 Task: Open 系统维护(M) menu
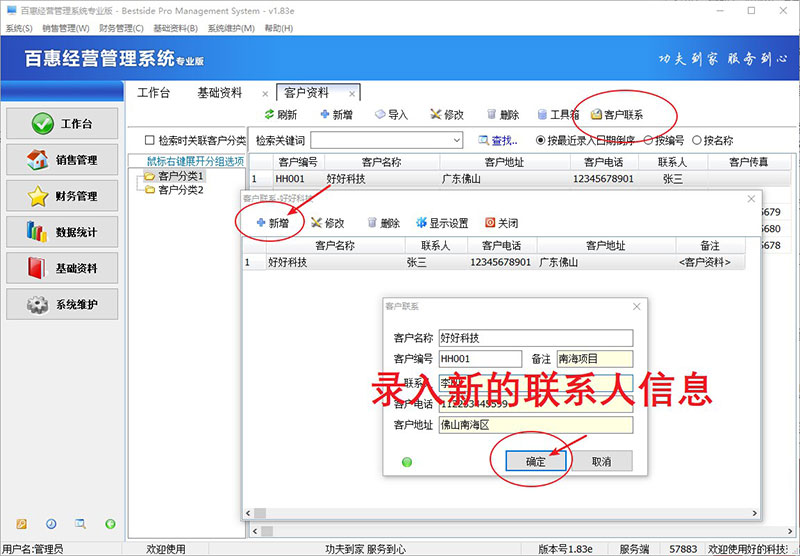[x=231, y=28]
